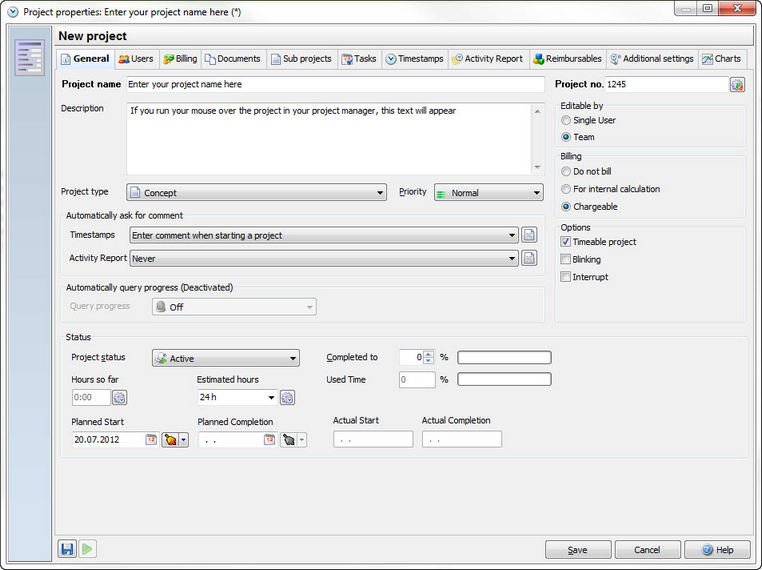Click the generate project number icon
This screenshot has height=570, width=762.
[737, 85]
